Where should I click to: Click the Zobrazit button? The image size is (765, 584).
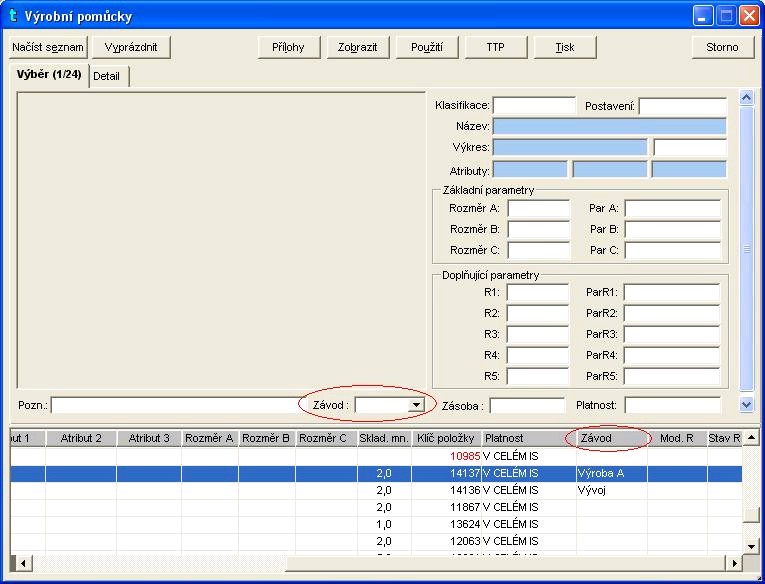(358, 47)
